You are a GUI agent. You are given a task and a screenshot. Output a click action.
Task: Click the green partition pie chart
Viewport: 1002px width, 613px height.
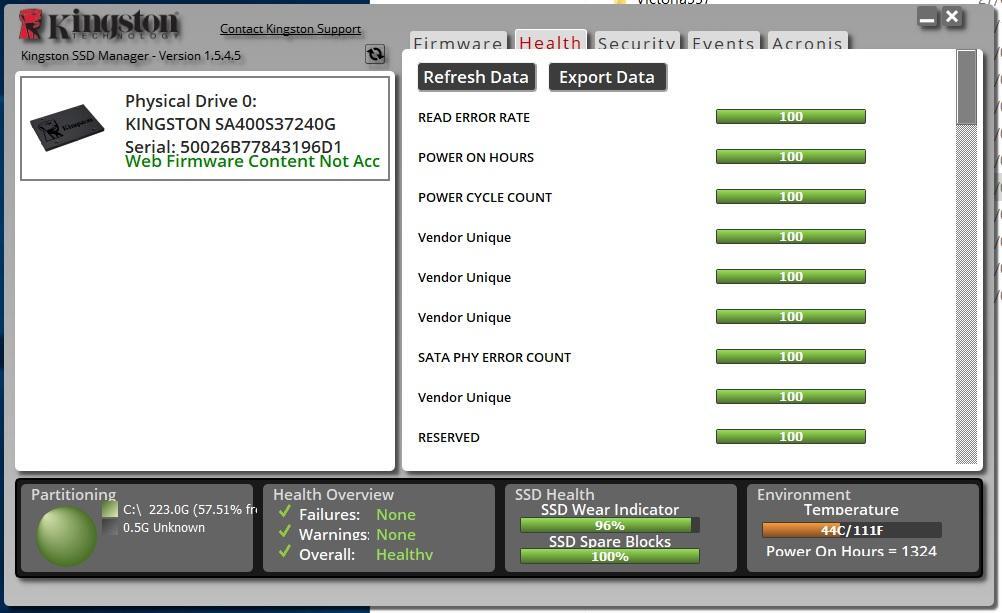coord(66,536)
